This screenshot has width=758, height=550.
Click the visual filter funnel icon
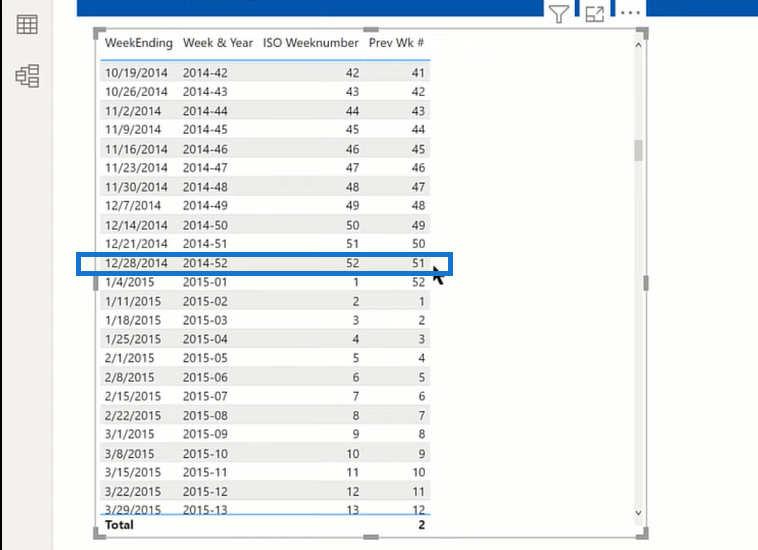click(x=559, y=14)
